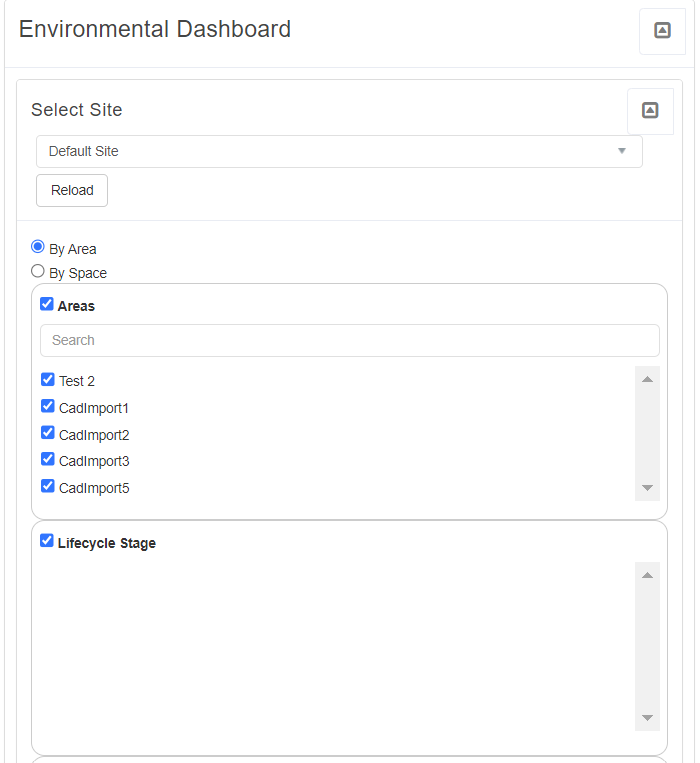Click the Areas list scroll-down arrow
Screen dimensions: 700x763
[x=647, y=488]
